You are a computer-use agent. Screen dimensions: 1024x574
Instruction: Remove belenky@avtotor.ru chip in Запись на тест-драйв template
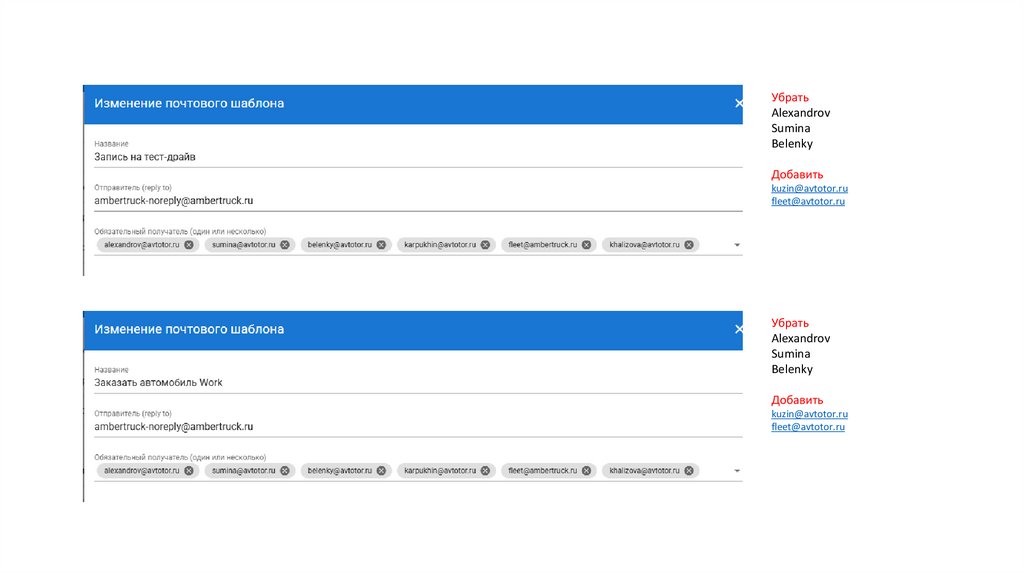[x=381, y=245]
